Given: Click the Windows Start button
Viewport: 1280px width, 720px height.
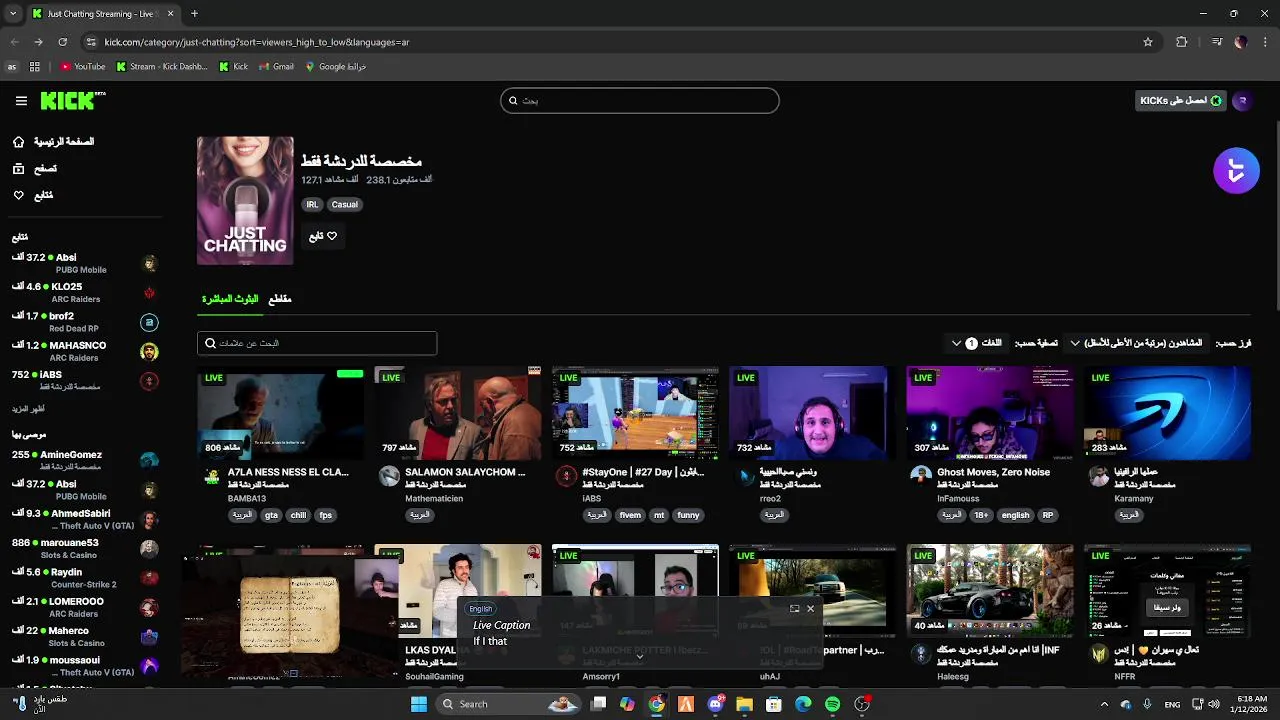Looking at the screenshot, I should pos(419,704).
